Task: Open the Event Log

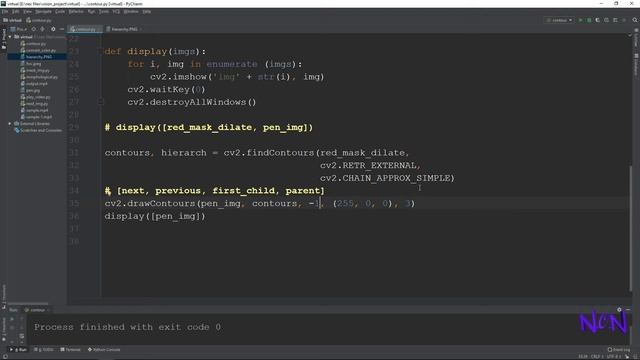Action: 618,350
